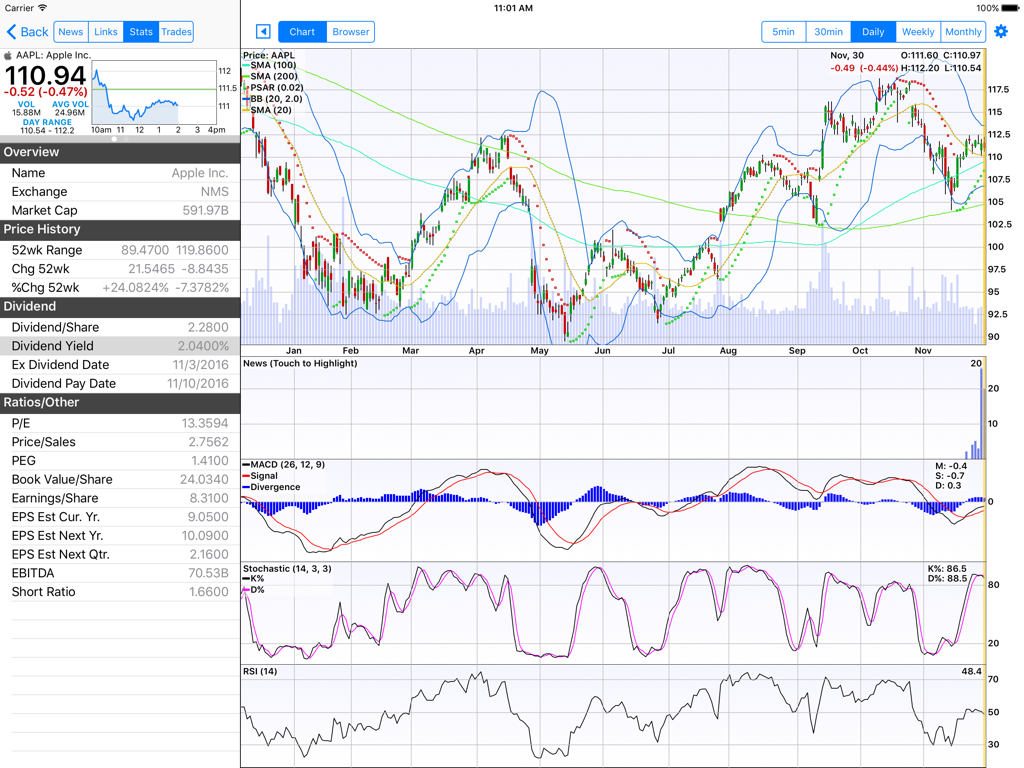Image resolution: width=1024 pixels, height=768 pixels.
Task: Select the Trades tab
Action: [176, 31]
